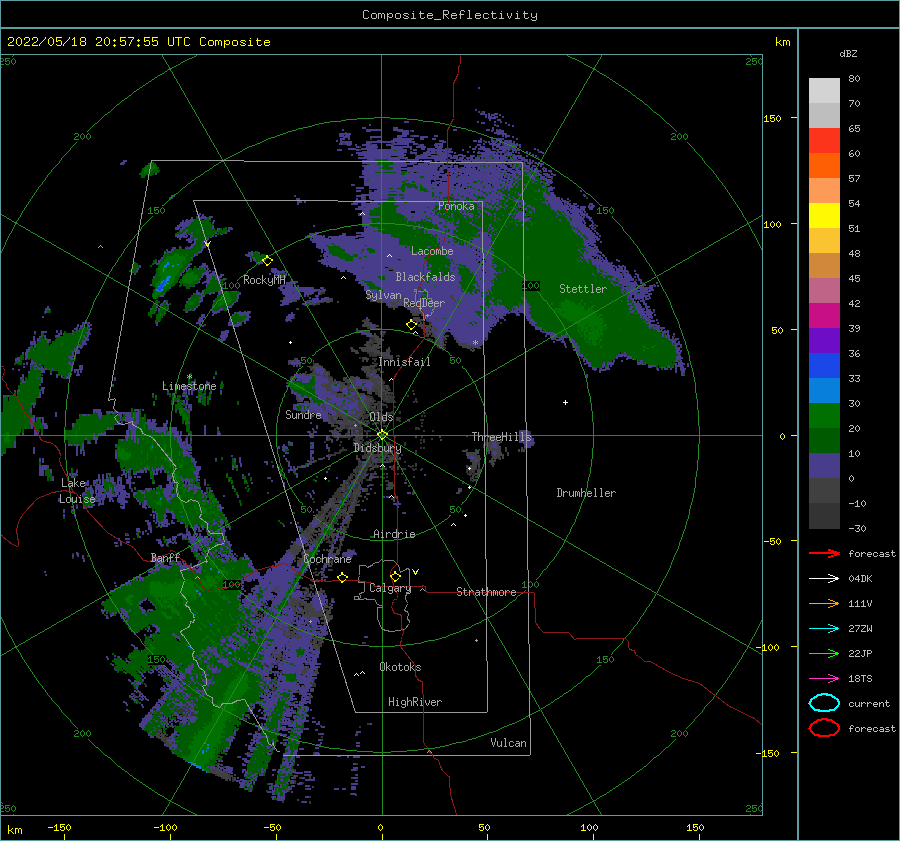
Task: Pick the magenta 39–42 dBZ color swatch
Action: 824,316
